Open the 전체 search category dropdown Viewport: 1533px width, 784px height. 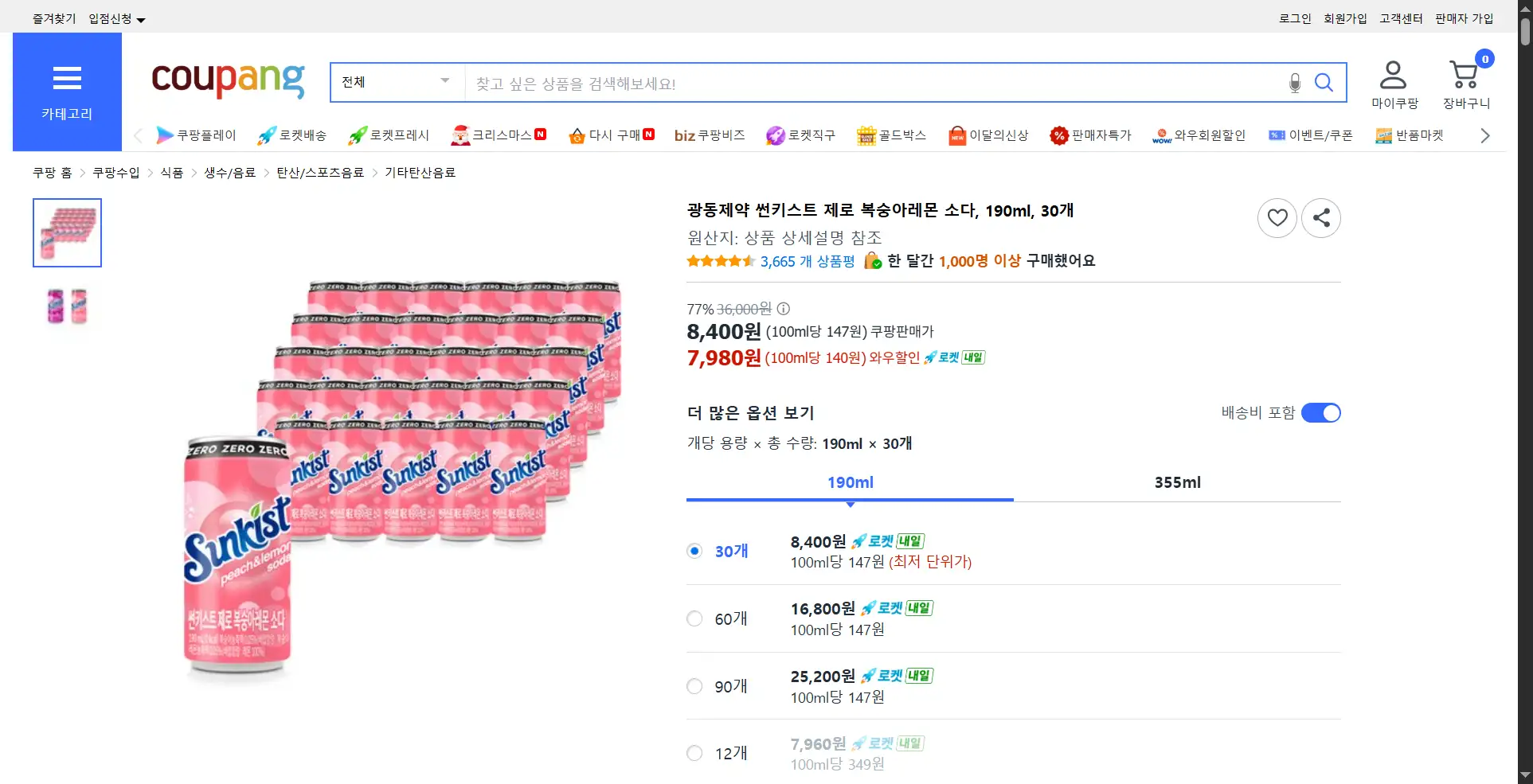(x=396, y=82)
